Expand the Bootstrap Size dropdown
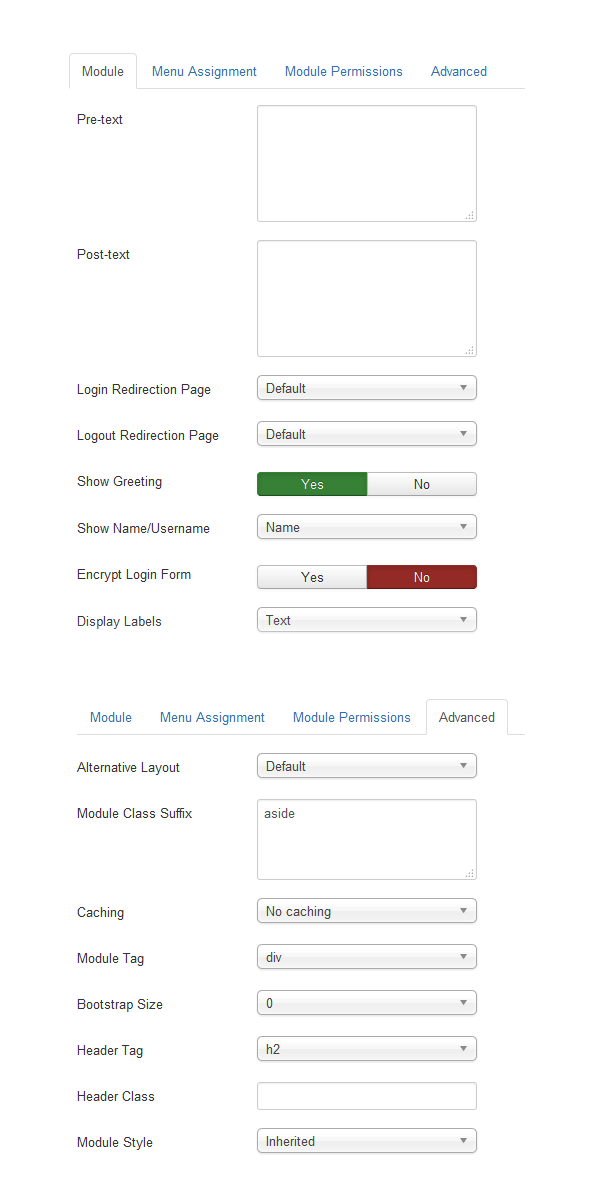Image resolution: width=590 pixels, height=1200 pixels. (367, 1003)
